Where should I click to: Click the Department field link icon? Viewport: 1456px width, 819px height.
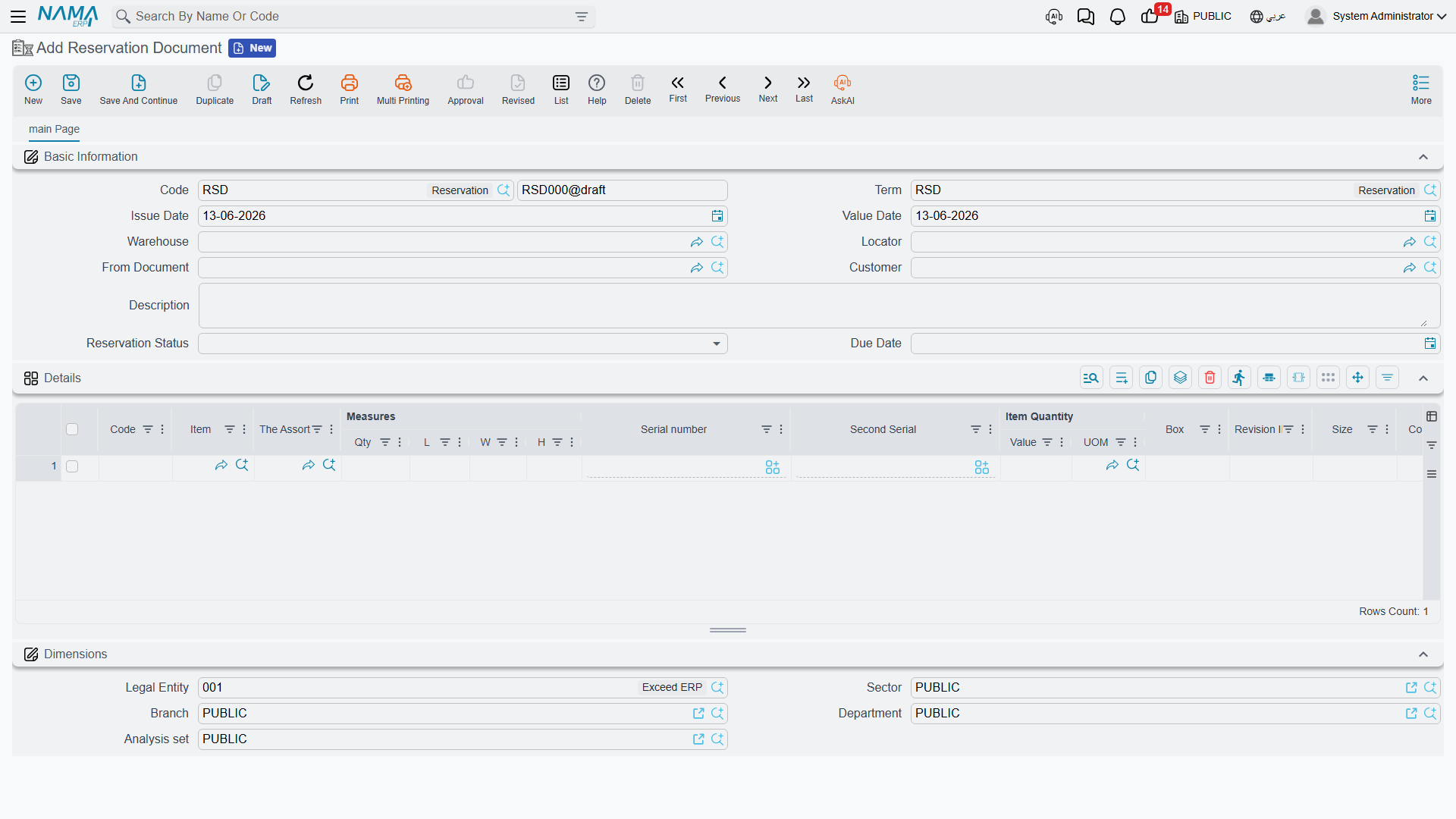1411,714
